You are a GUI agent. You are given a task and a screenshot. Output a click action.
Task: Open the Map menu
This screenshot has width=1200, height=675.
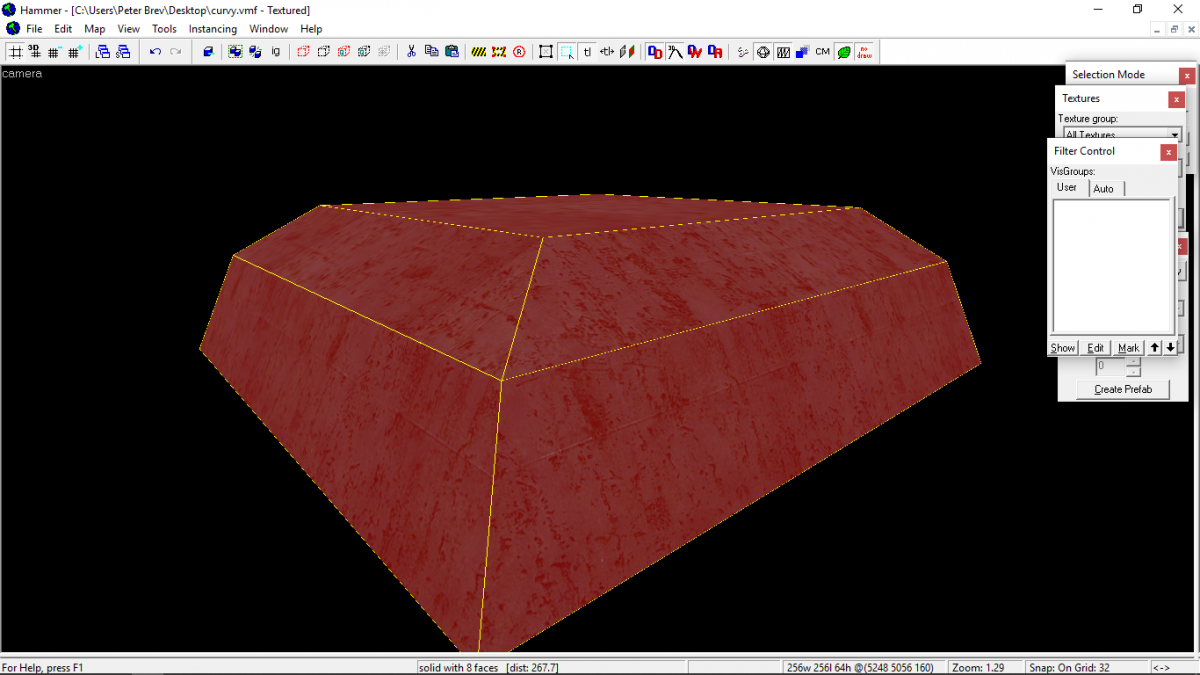[94, 28]
